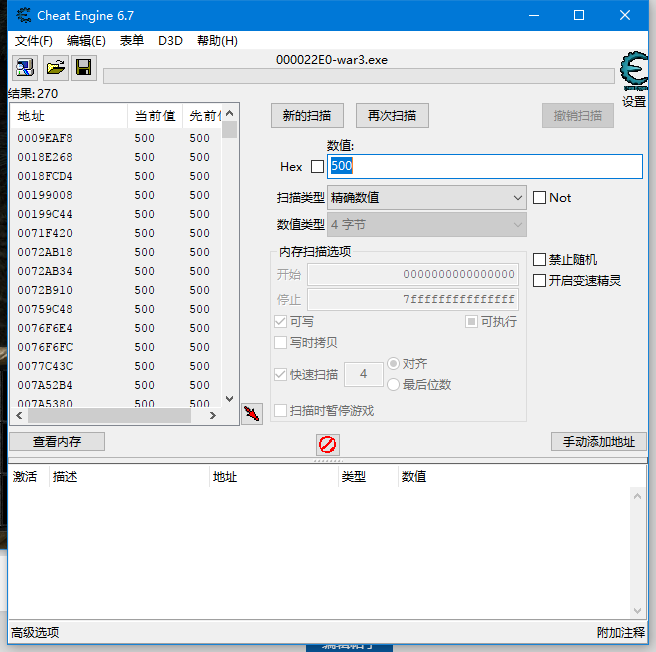Click 高级选项 at the bottom
656x652 pixels.
coord(35,632)
